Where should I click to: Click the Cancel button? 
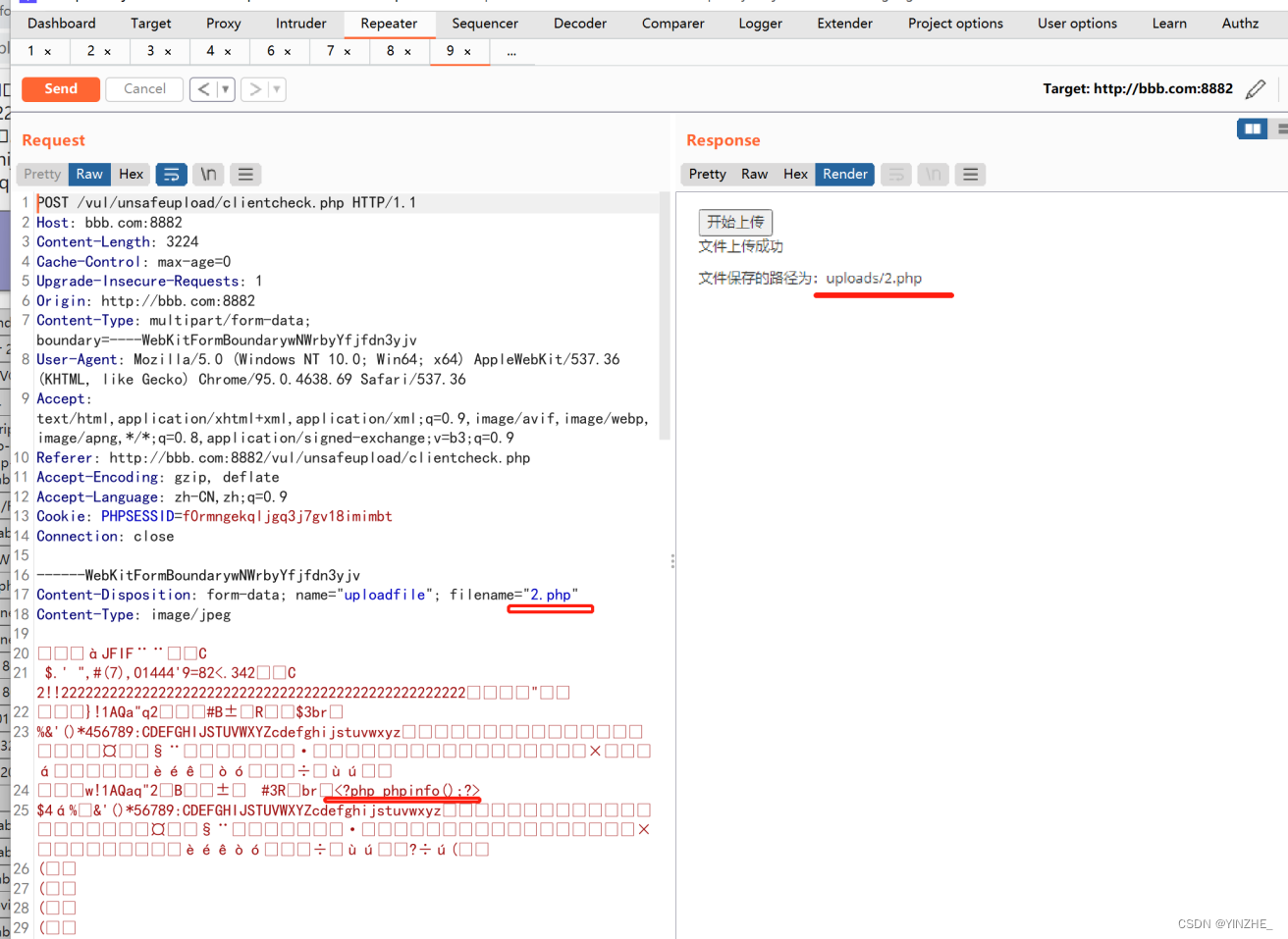pos(144,89)
